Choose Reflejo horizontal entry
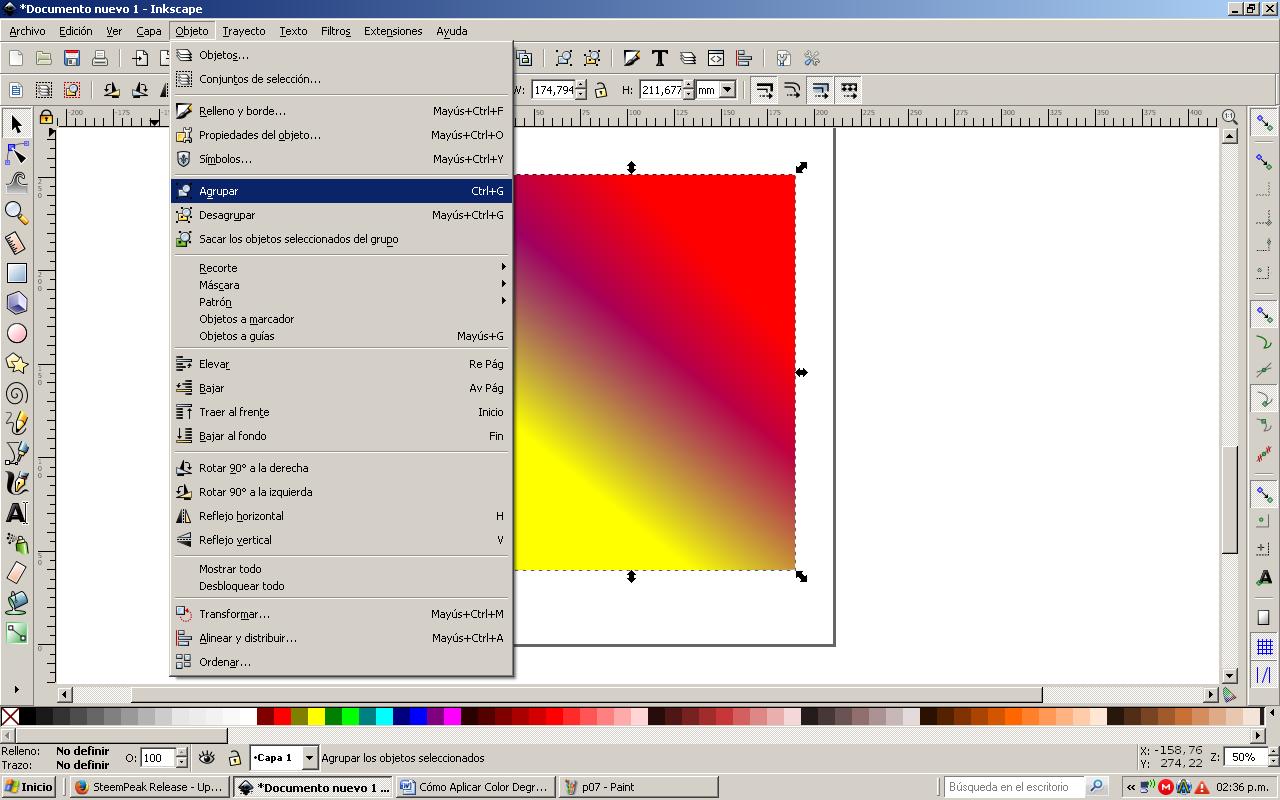The image size is (1280, 800). click(341, 516)
